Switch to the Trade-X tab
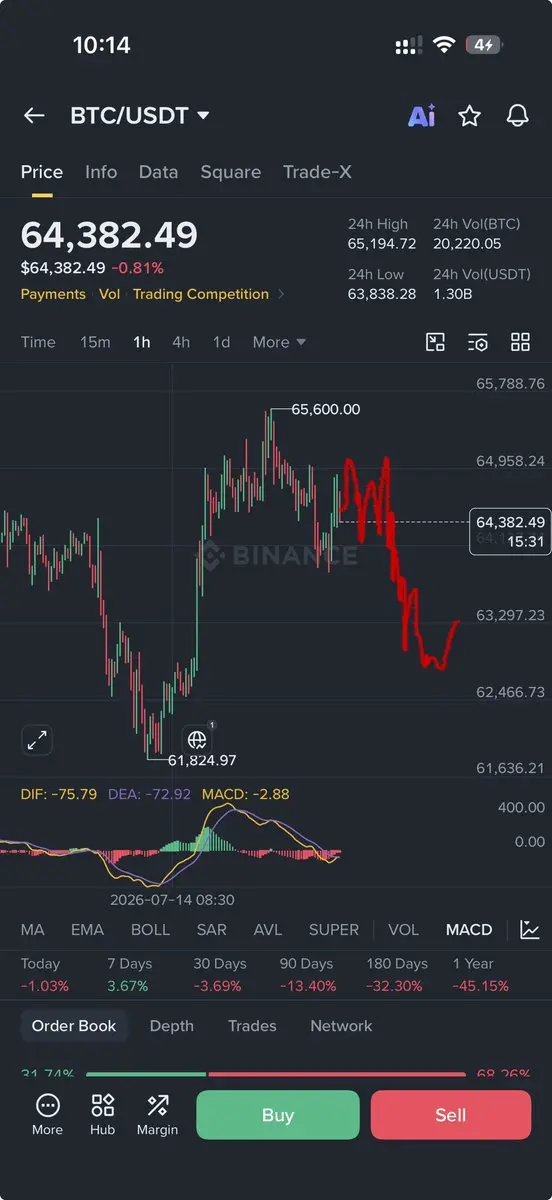The width and height of the screenshot is (552, 1200). 317,172
